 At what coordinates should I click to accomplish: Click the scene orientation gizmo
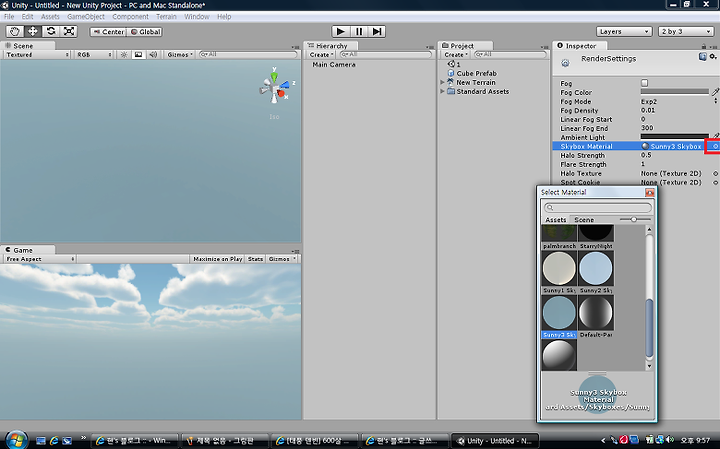pos(275,88)
